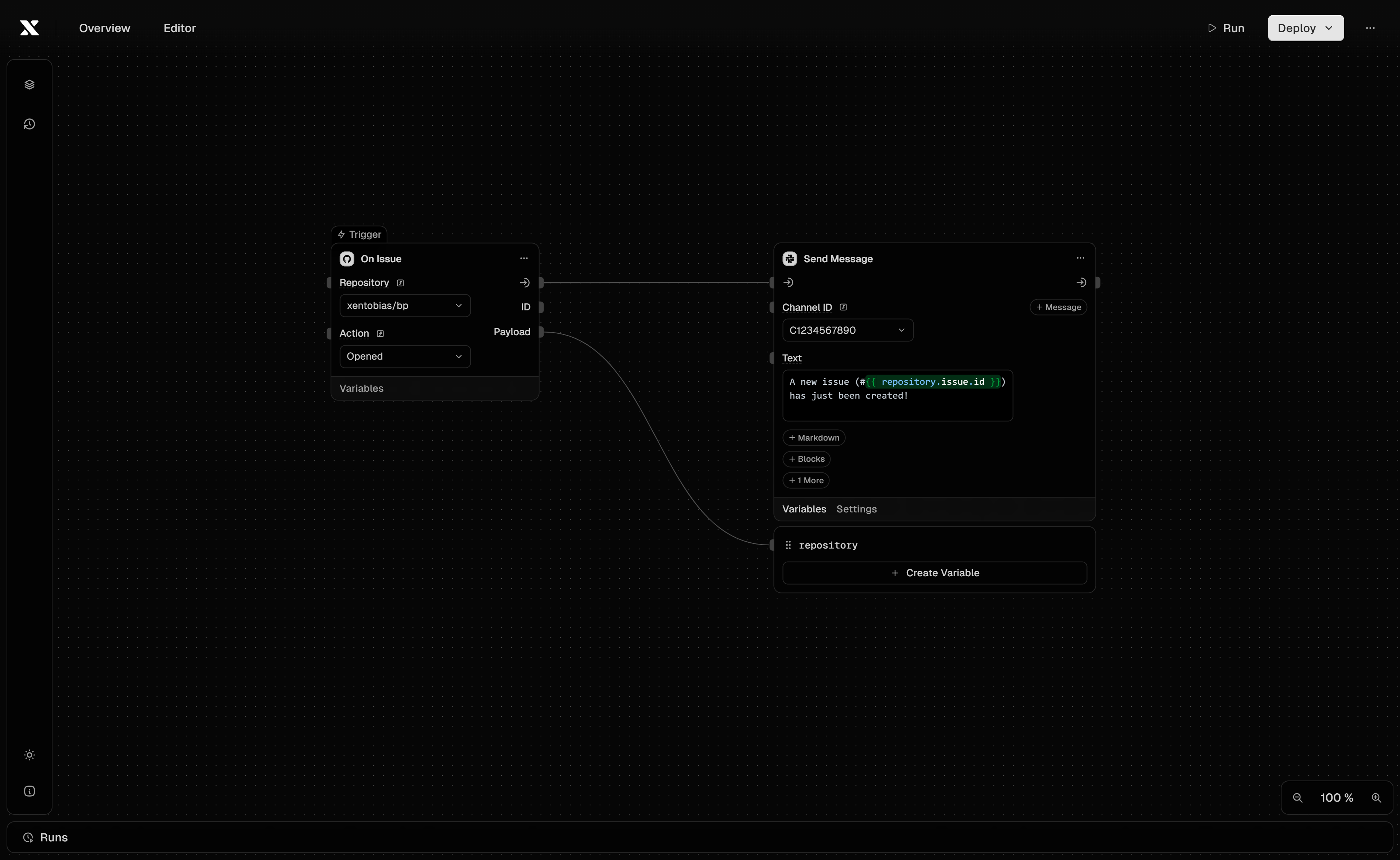Click the layers icon in left sidebar
The height and width of the screenshot is (860, 1400).
30,85
